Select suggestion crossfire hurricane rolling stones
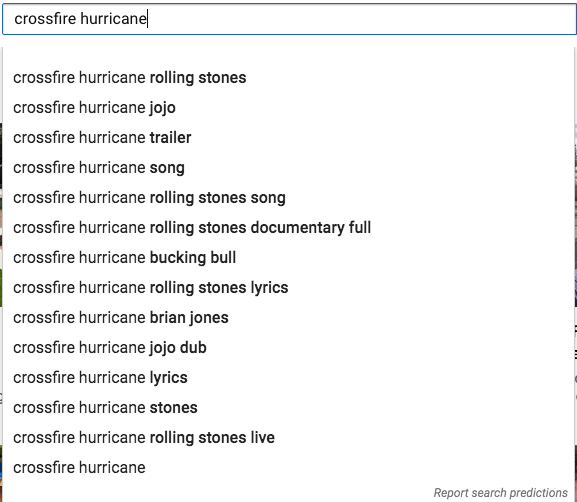Viewport: 577px width, 502px height. [x=288, y=78]
